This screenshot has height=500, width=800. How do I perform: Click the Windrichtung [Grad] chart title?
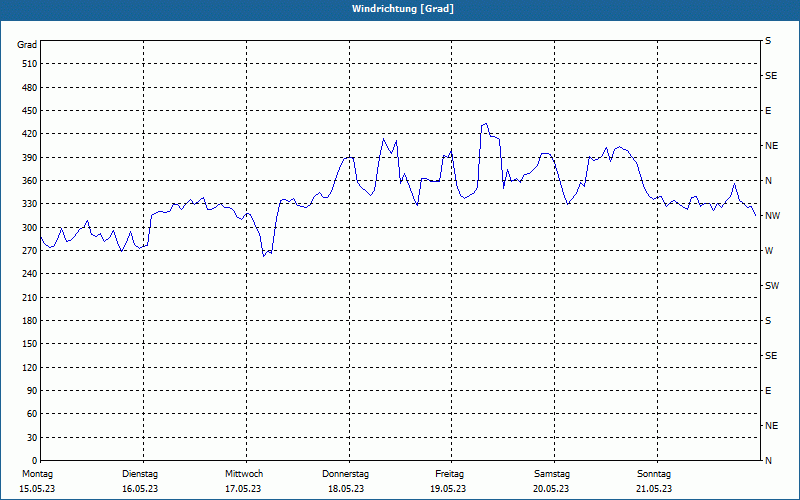(403, 9)
